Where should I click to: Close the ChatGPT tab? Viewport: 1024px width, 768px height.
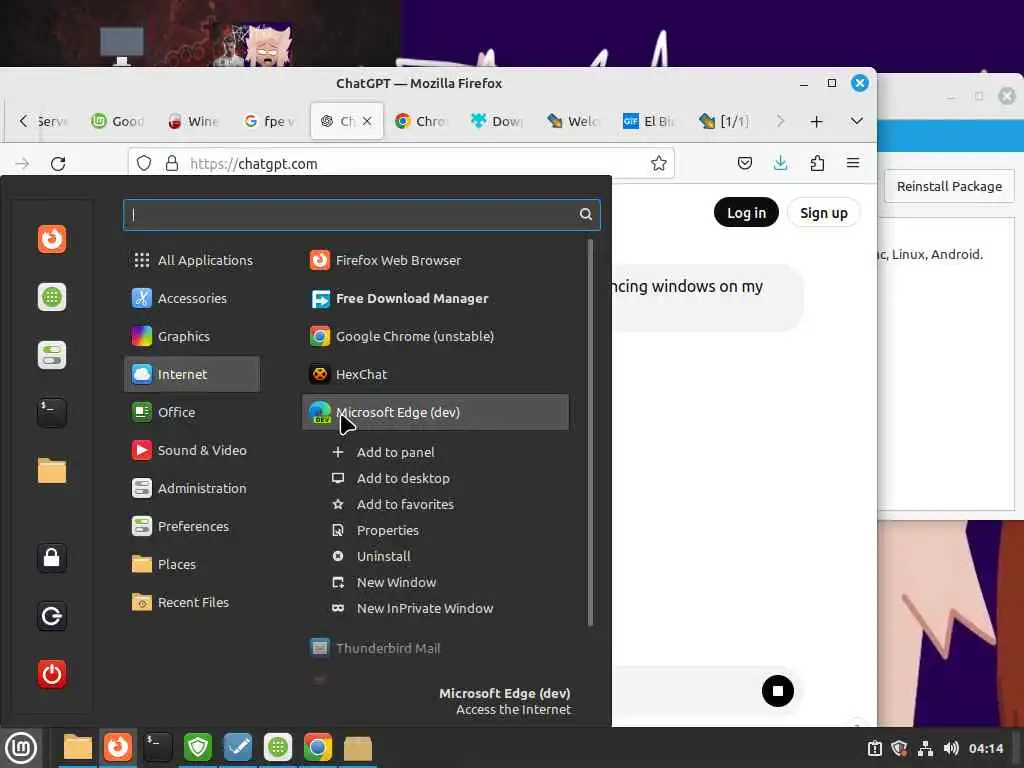[x=367, y=121]
